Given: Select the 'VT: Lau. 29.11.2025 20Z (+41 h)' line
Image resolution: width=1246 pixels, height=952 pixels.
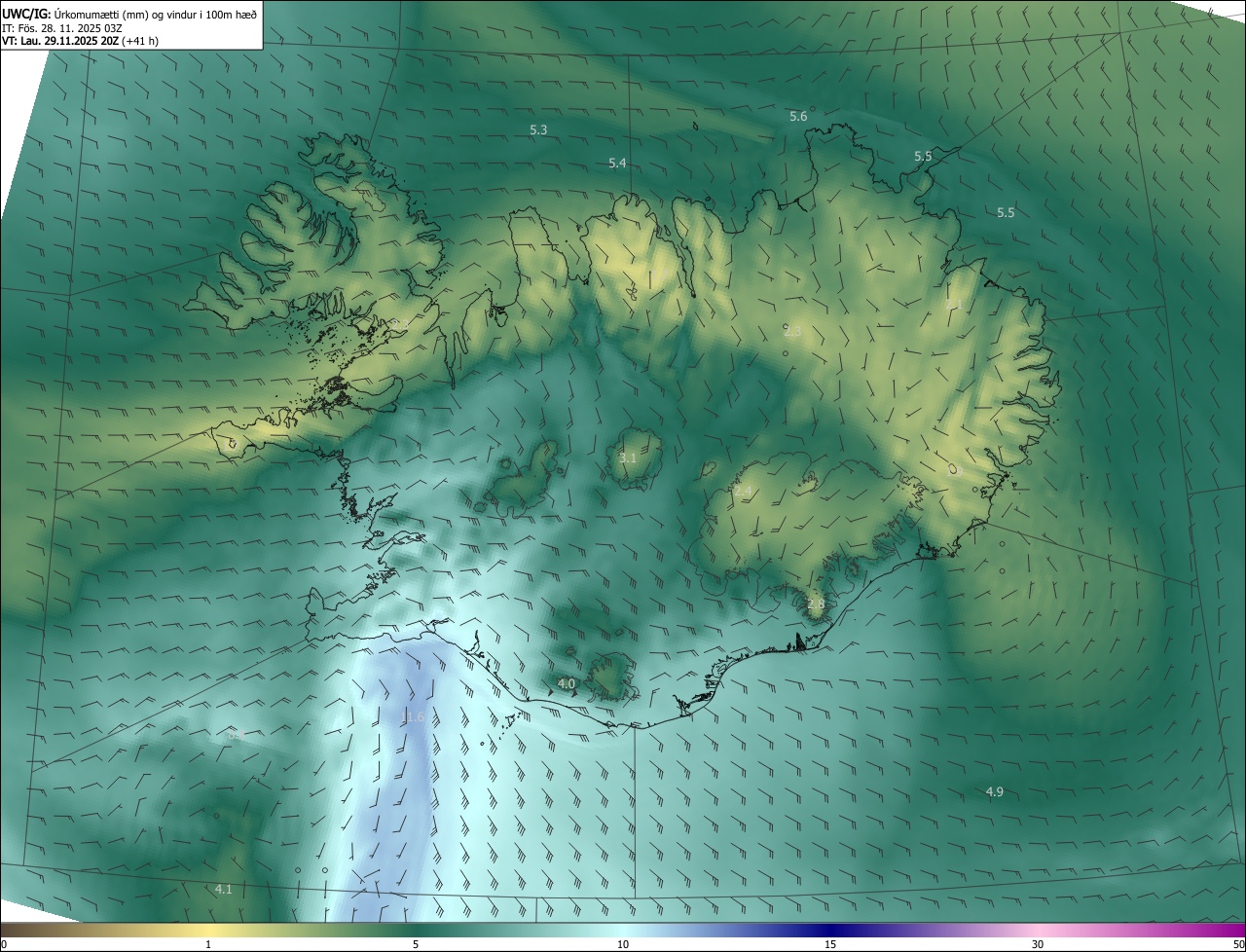Looking at the screenshot, I should pos(80,41).
